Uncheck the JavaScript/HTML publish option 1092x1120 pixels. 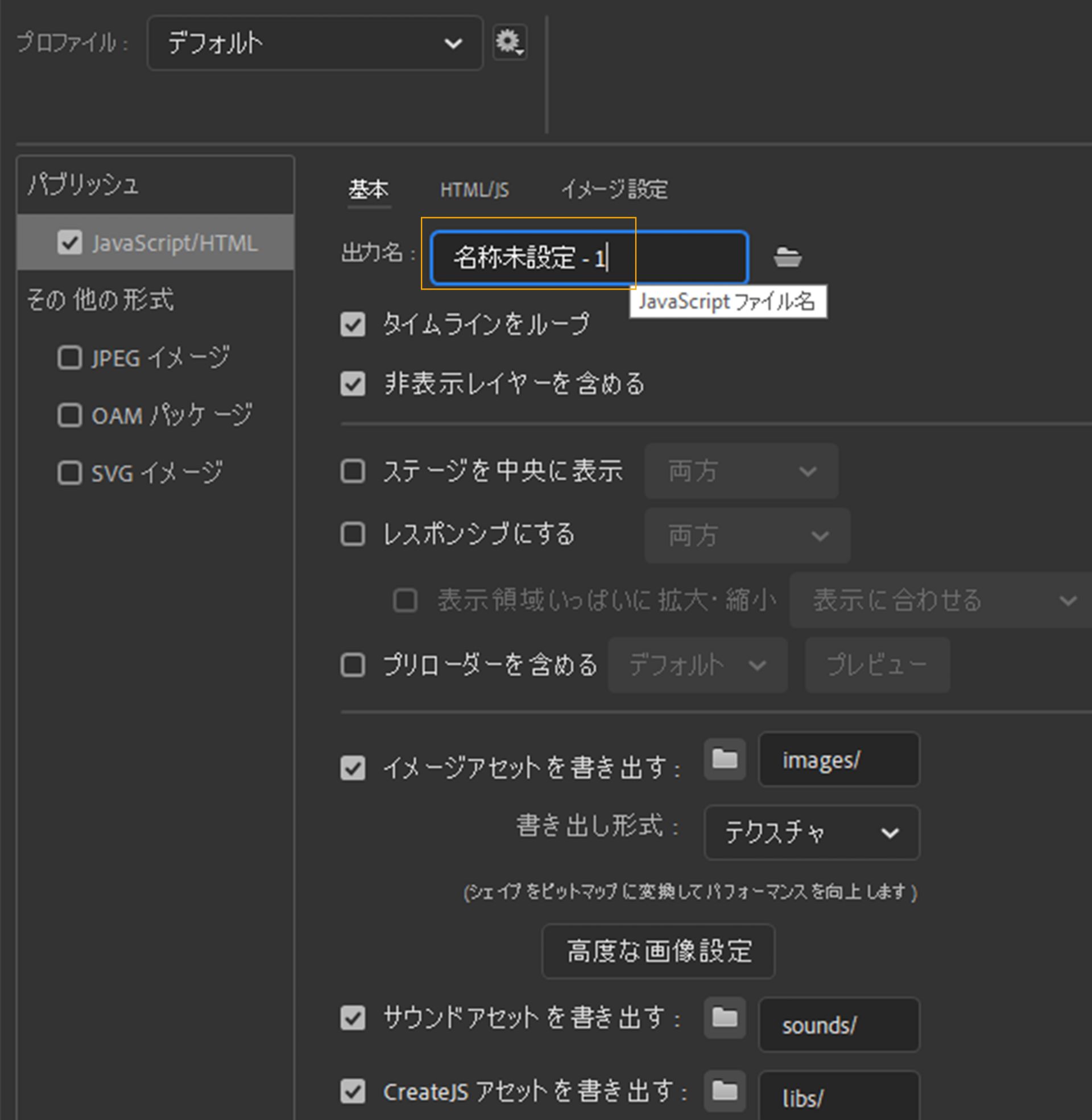71,242
